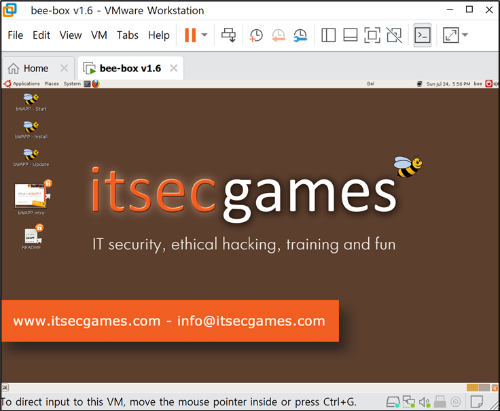The image size is (500, 411).
Task: Select the bWAPP - Start desktop icon
Action: 31,102
